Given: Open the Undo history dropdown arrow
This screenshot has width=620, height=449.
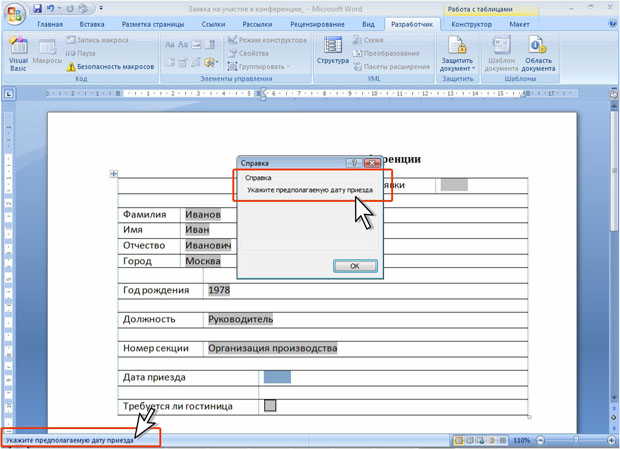Looking at the screenshot, I should [x=60, y=8].
